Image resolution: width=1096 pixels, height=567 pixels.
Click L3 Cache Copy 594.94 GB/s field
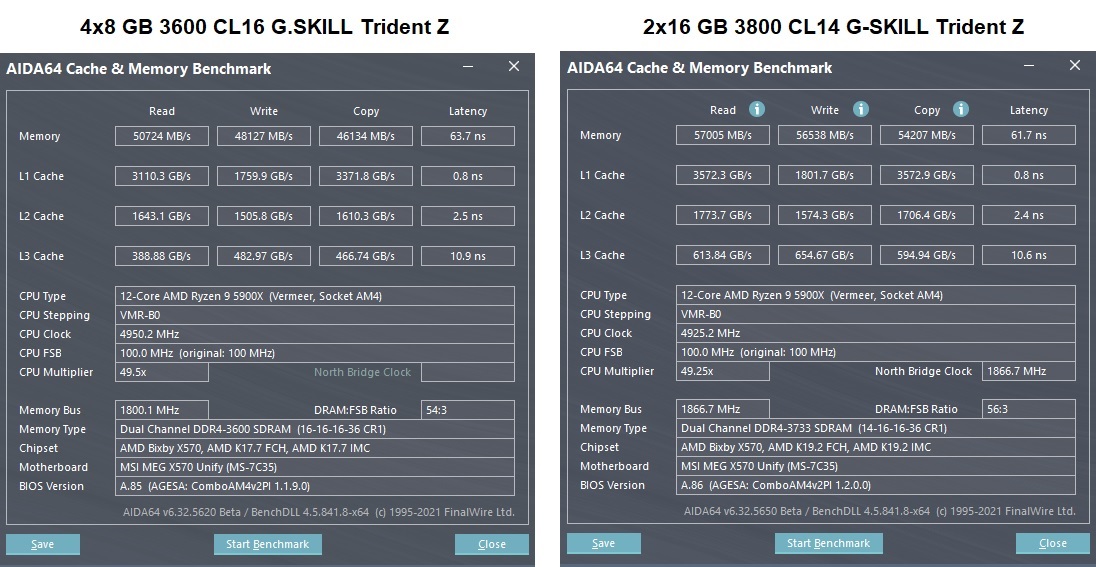[x=927, y=254]
